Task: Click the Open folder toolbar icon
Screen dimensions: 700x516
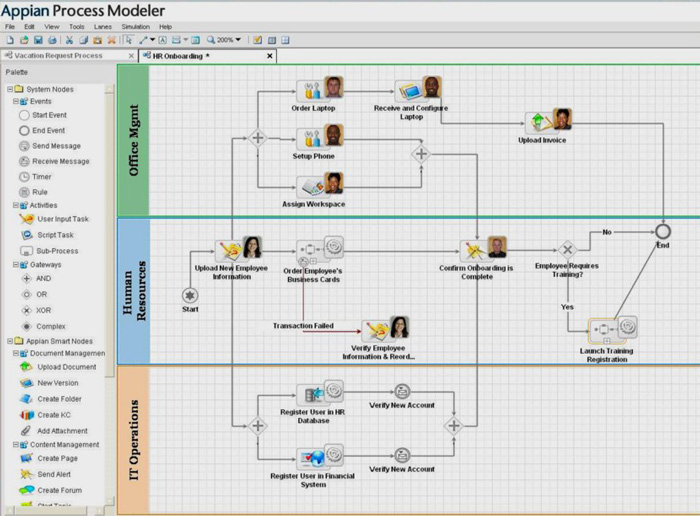Action: coord(24,40)
